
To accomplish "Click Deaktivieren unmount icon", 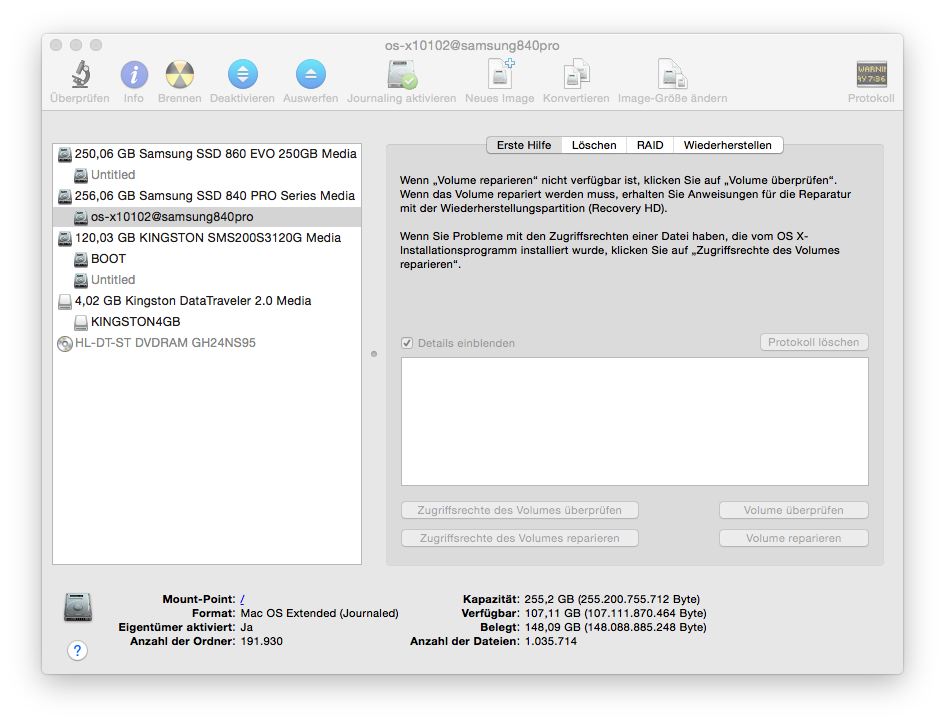I will pos(242,75).
